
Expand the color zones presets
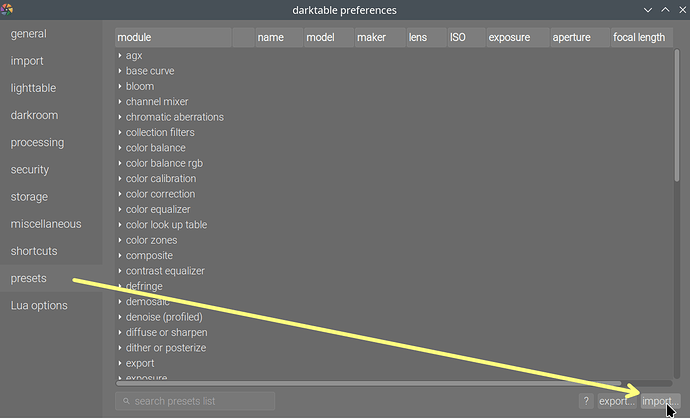120,240
